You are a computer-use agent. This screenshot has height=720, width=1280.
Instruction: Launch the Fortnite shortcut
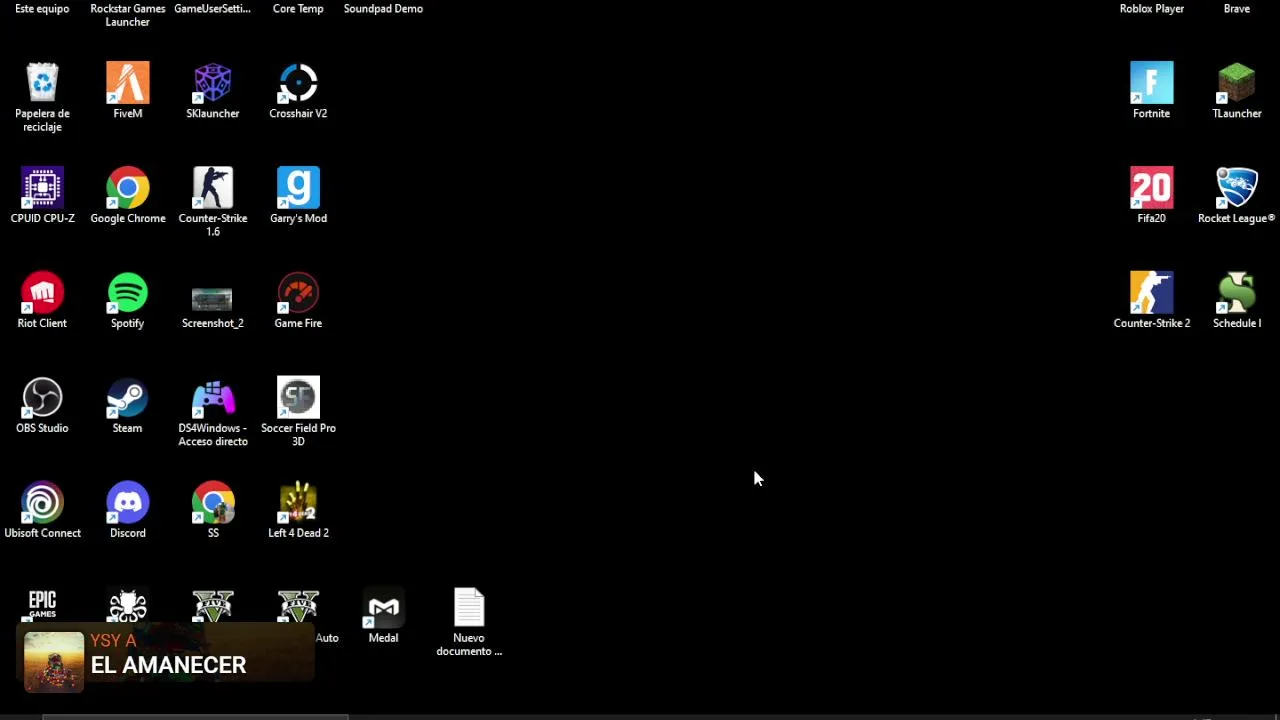tap(1151, 83)
